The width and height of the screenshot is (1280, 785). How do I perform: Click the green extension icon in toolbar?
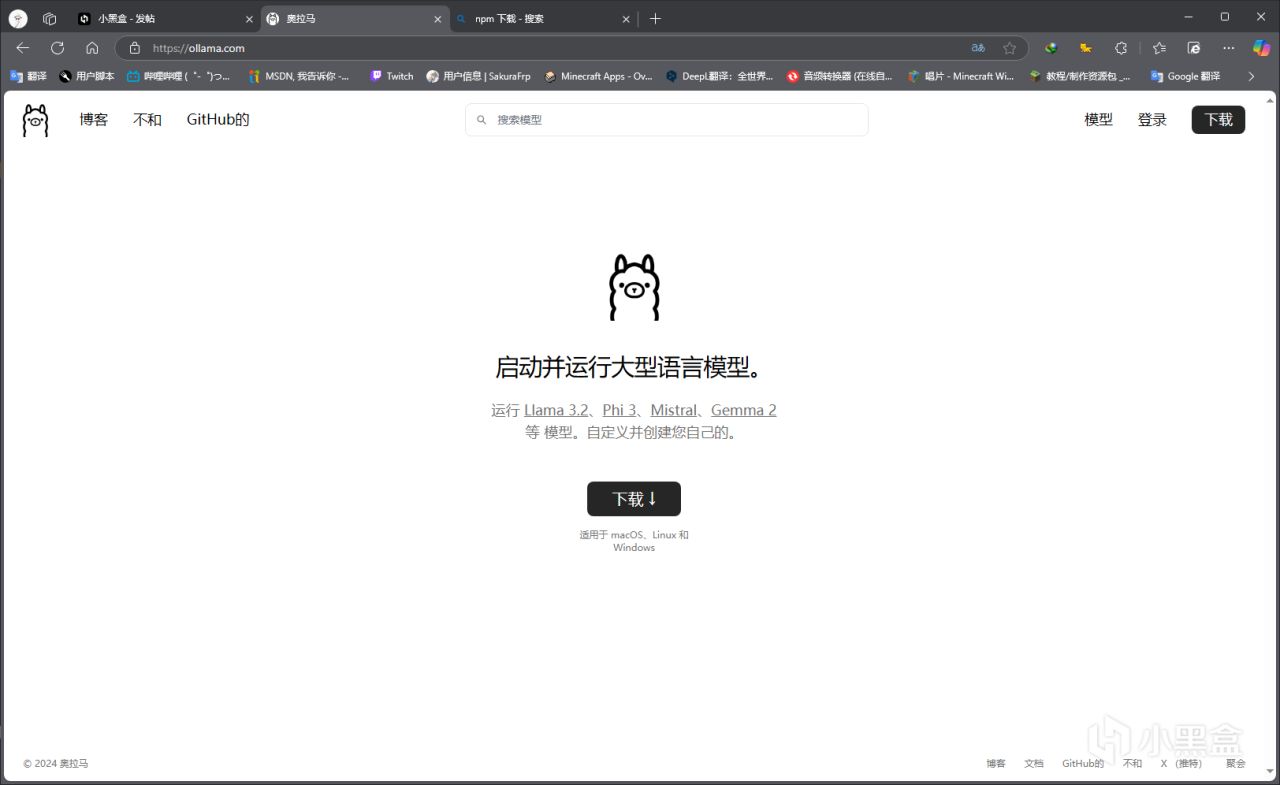1051,48
